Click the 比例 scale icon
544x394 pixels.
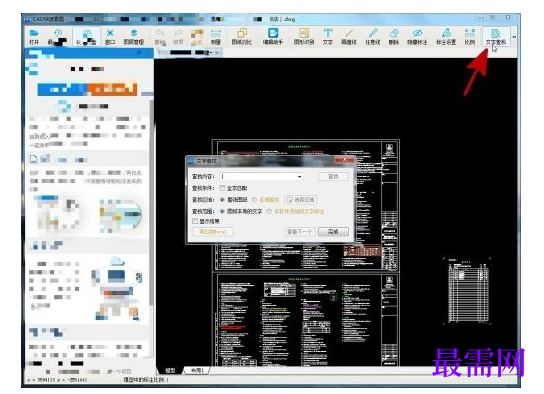[x=470, y=37]
